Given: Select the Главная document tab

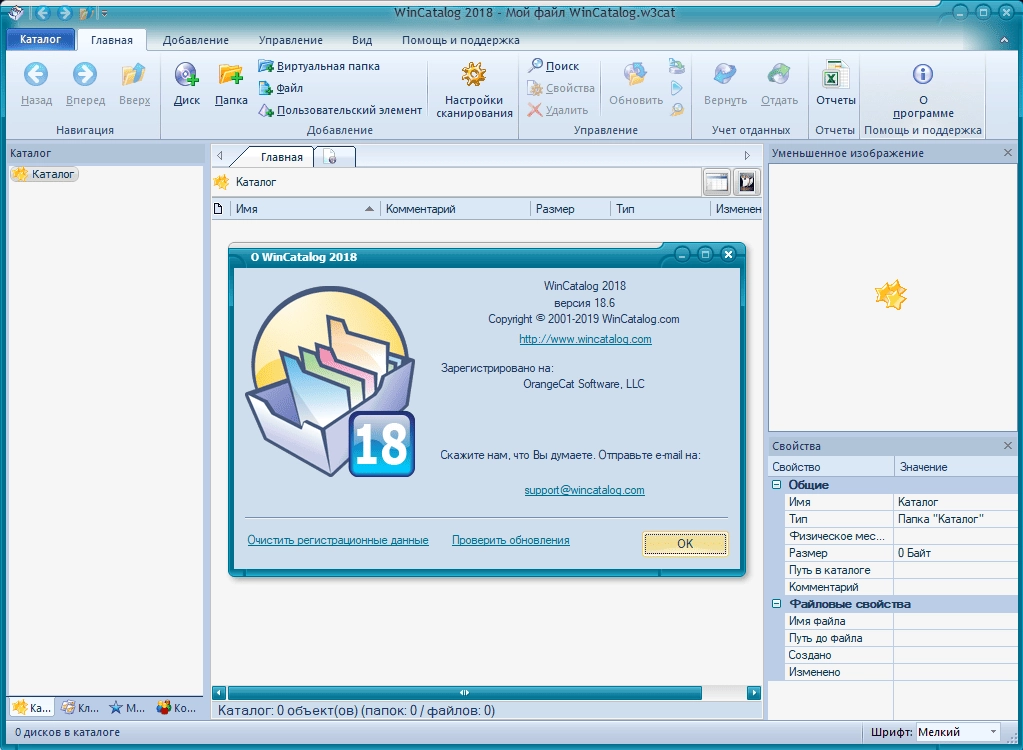Looking at the screenshot, I should (x=281, y=157).
